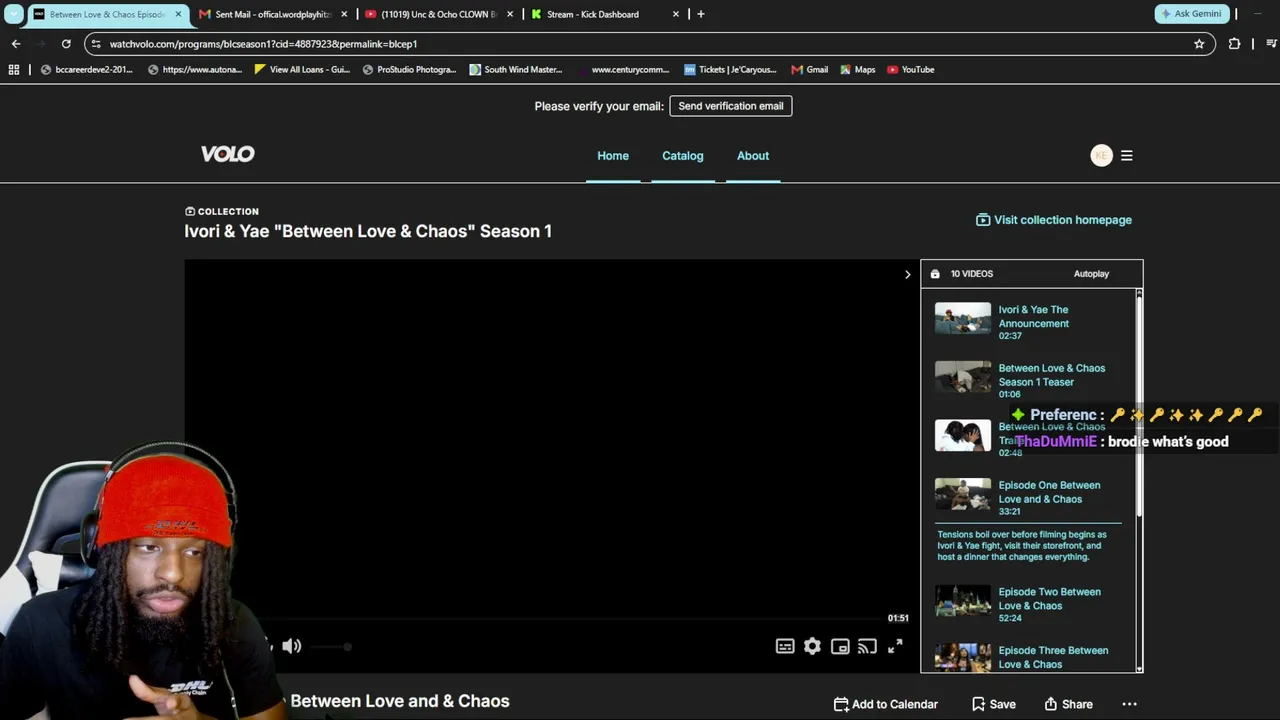Mute the video with the speaker icon

coord(292,647)
